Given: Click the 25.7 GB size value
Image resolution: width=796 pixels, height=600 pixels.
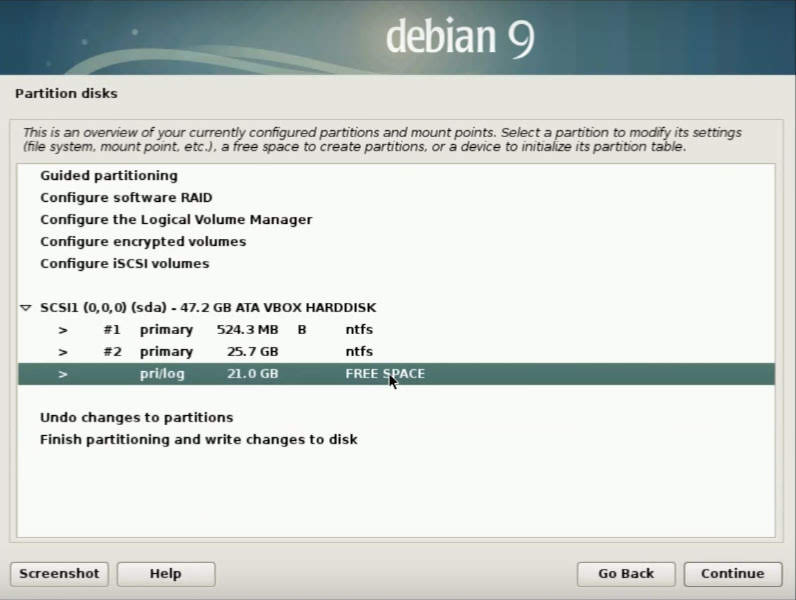Looking at the screenshot, I should pyautogui.click(x=252, y=351).
